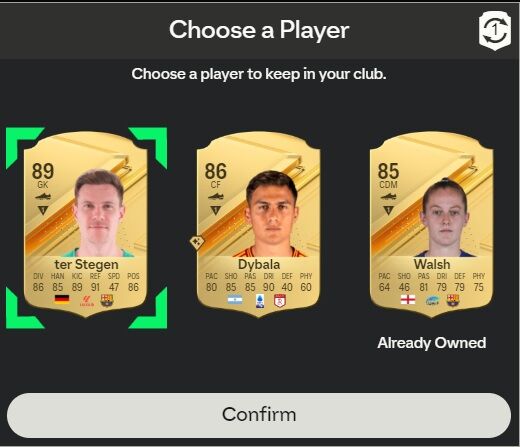Image resolution: width=520 pixels, height=447 pixels.
Task: Click the Roma club badge on Dybala card
Action: pos(280,301)
